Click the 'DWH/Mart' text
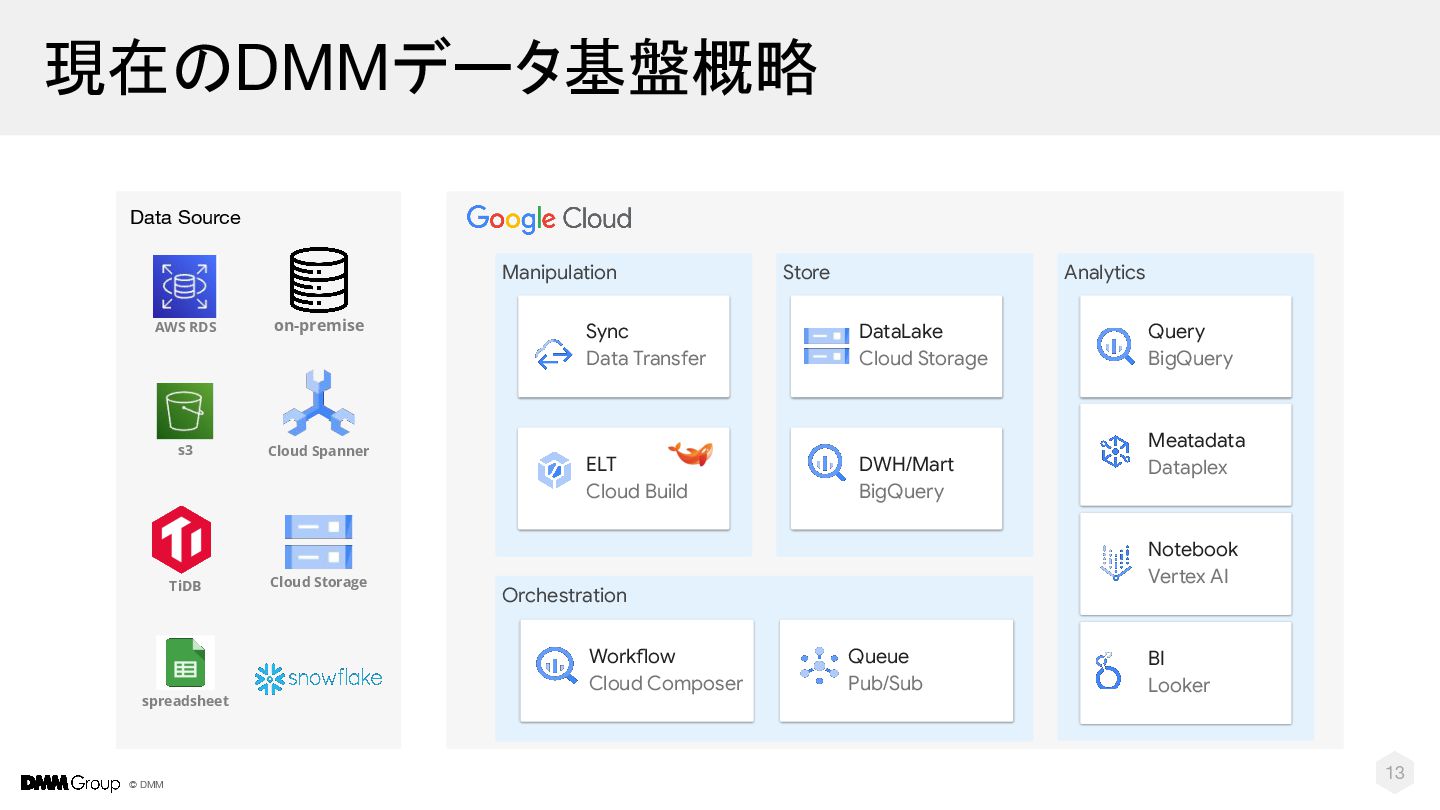This screenshot has height=810, width=1440. point(906,464)
